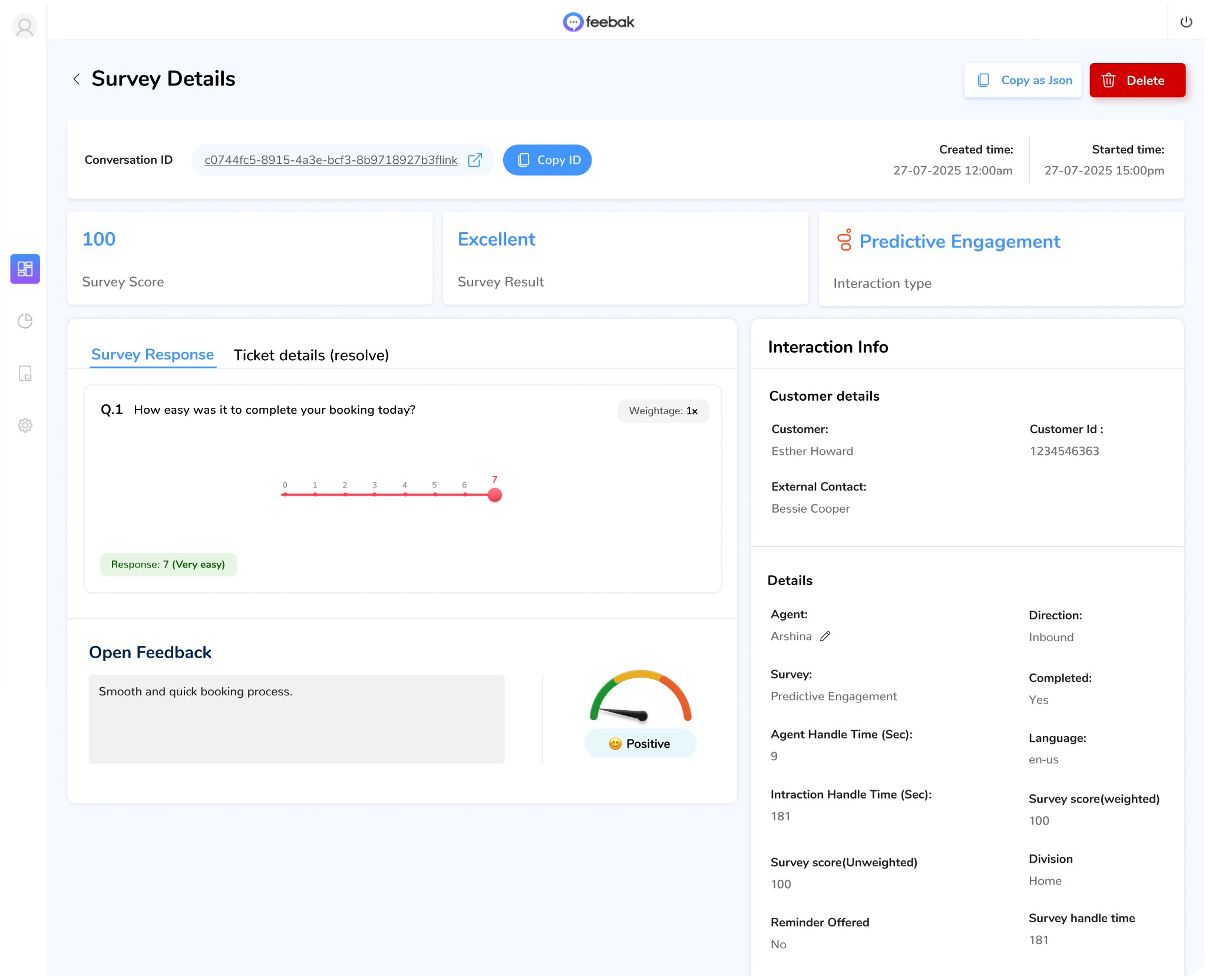The width and height of the screenshot is (1209, 980).
Task: Click the survey name Predictive Engagement in Details
Action: 833,696
